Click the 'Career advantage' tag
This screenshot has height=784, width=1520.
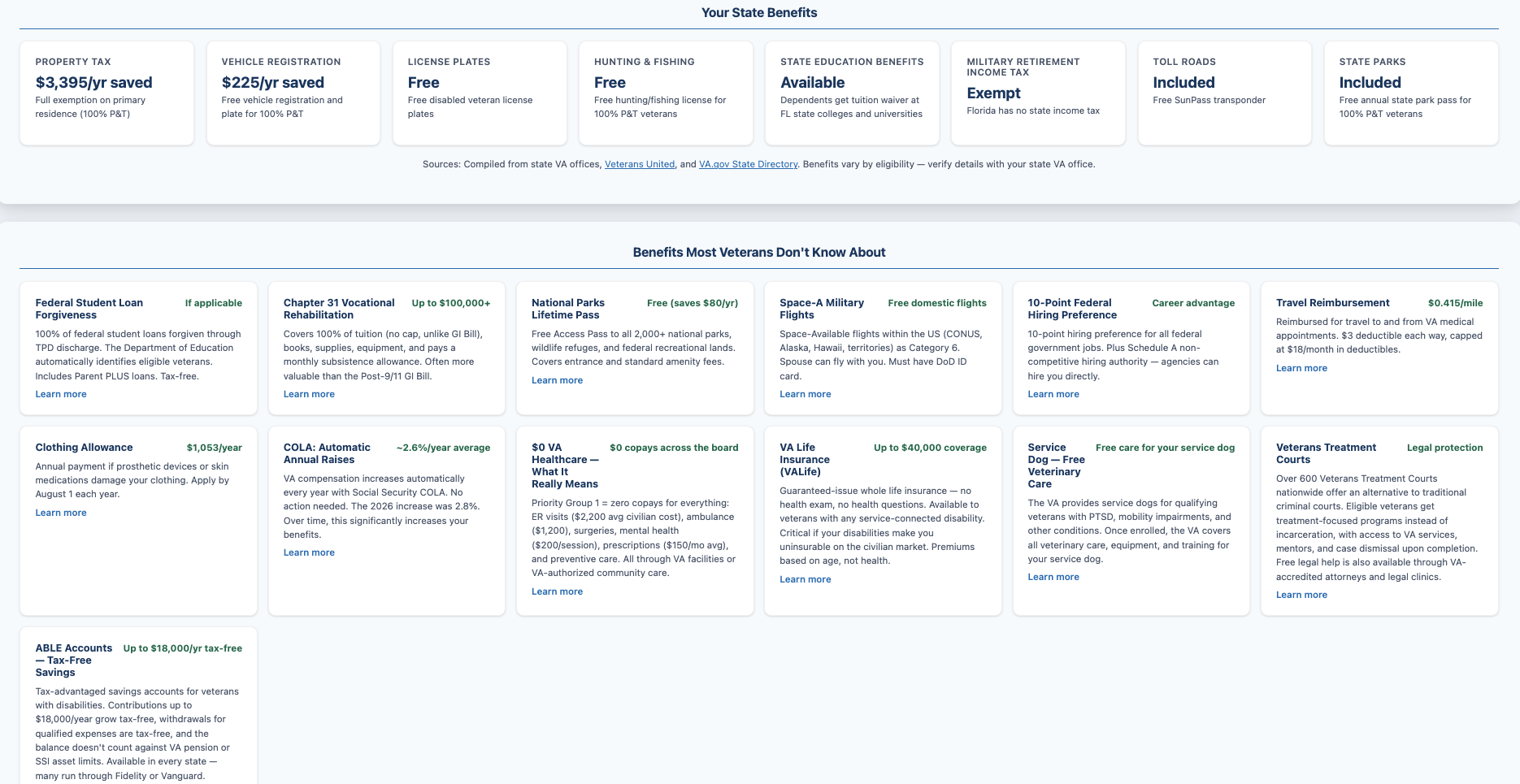tap(1193, 303)
